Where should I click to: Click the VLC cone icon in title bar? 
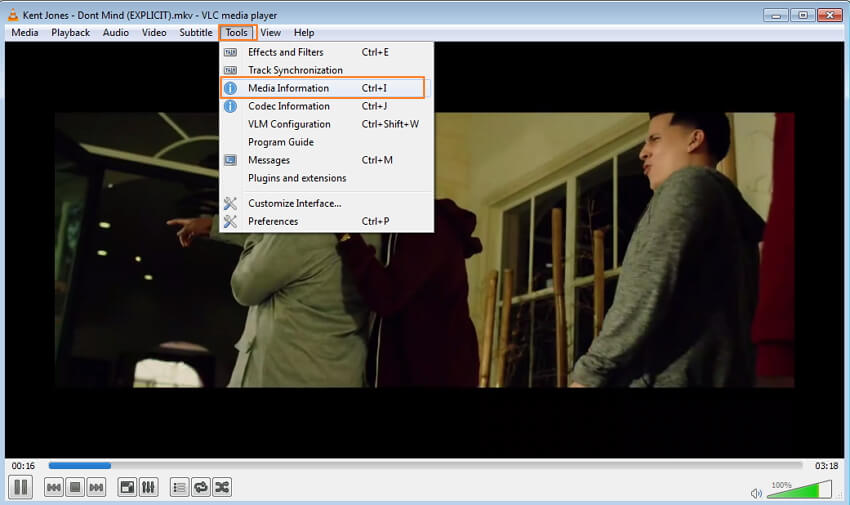tap(12, 15)
